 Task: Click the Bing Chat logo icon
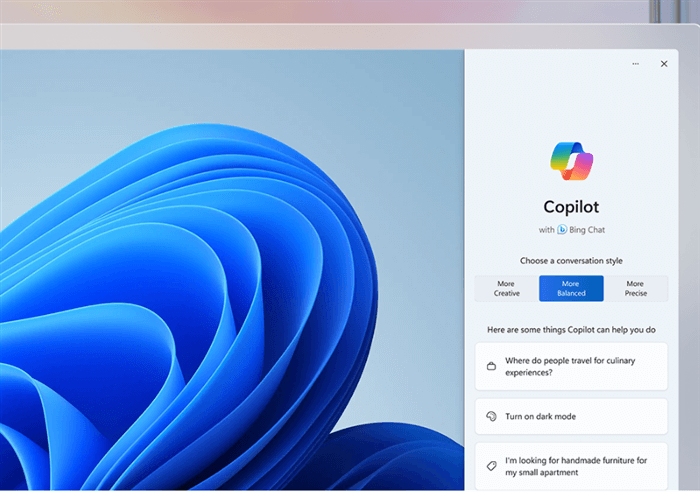[x=562, y=229]
